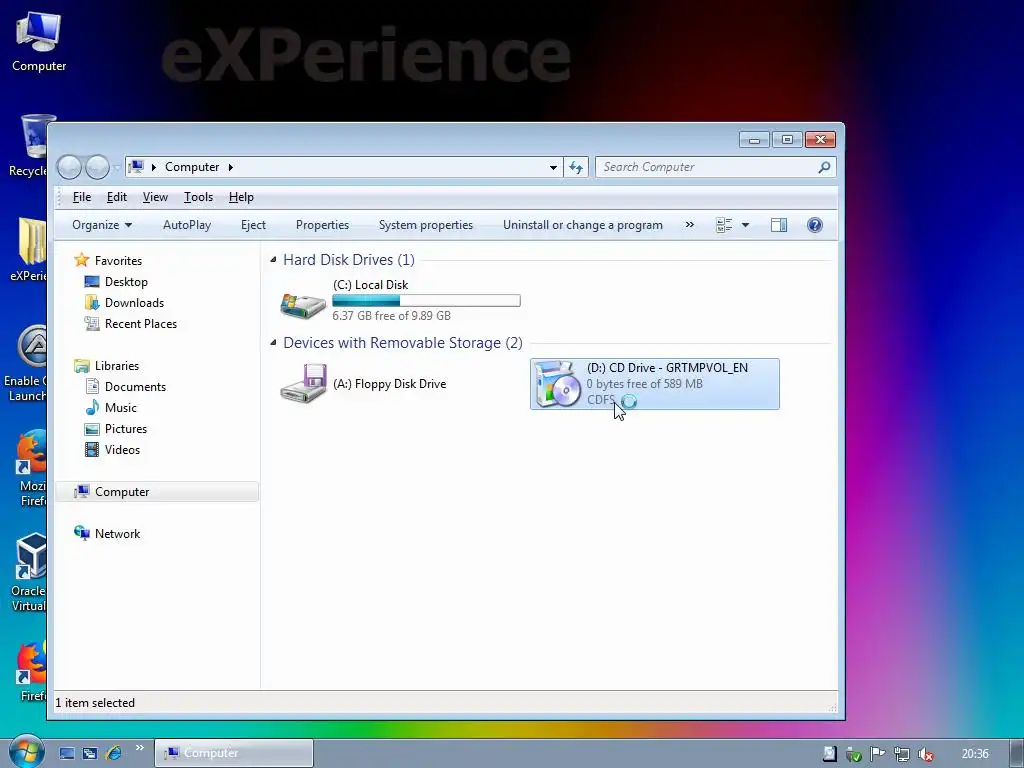Click the Back navigation arrow button
The image size is (1024, 768).
click(69, 167)
